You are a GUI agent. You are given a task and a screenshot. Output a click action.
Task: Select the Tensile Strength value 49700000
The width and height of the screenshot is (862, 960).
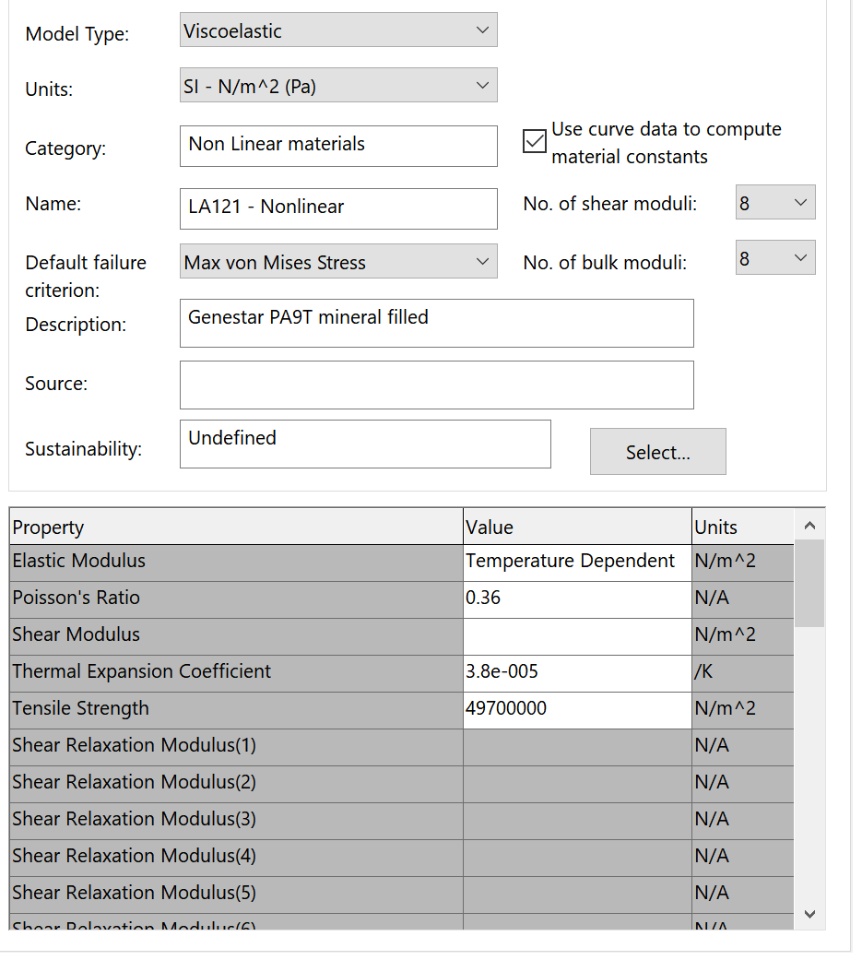577,711
